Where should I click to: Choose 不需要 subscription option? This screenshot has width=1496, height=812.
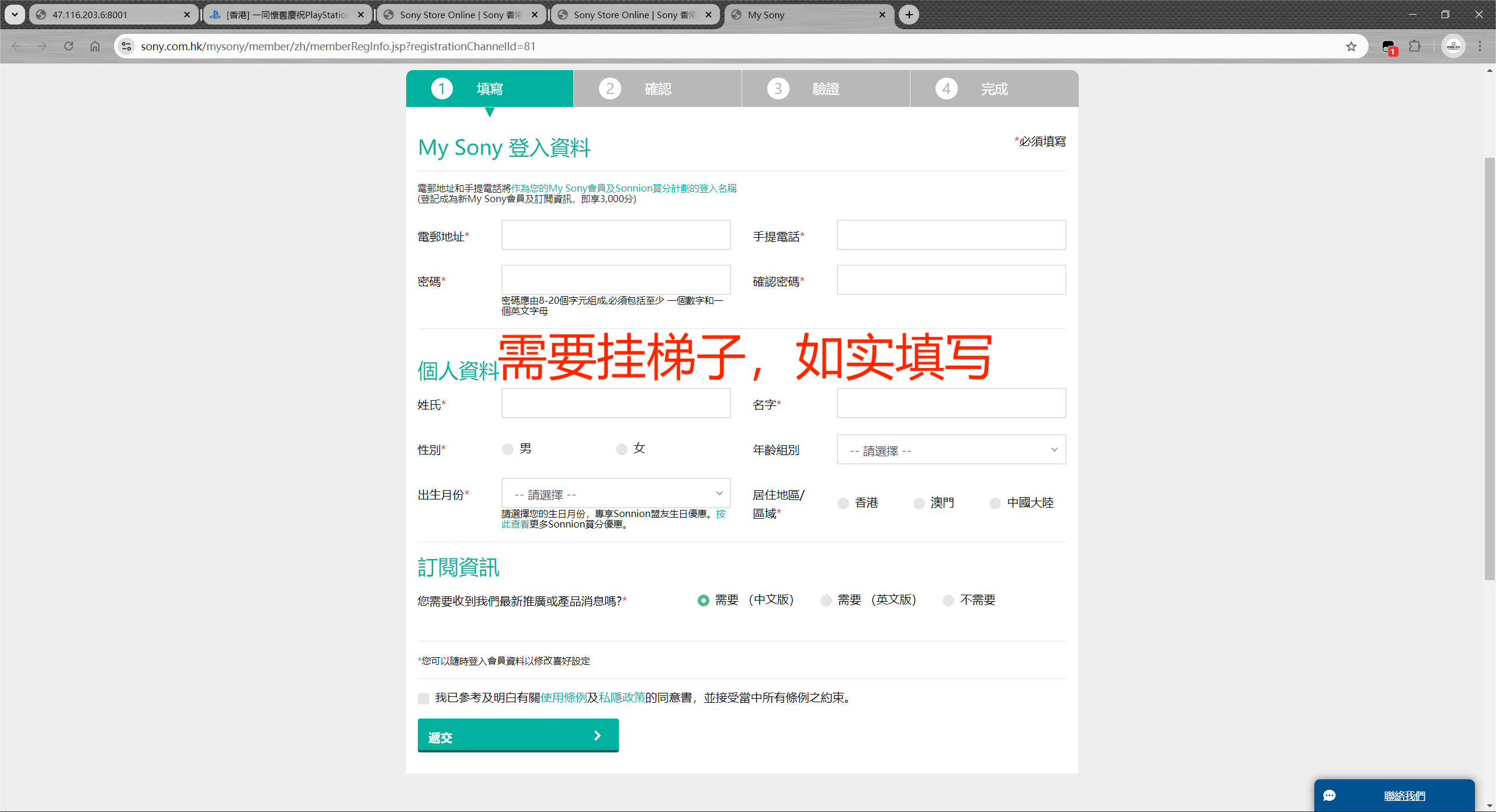tap(948, 601)
